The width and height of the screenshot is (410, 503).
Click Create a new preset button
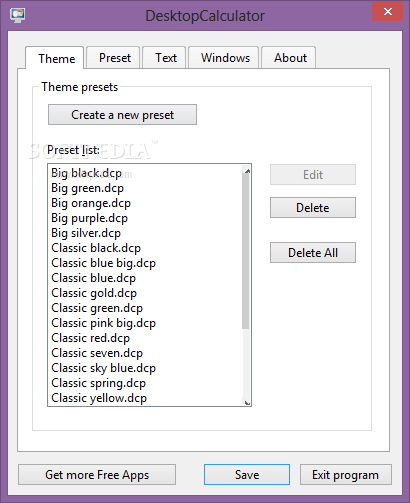pyautogui.click(x=122, y=115)
